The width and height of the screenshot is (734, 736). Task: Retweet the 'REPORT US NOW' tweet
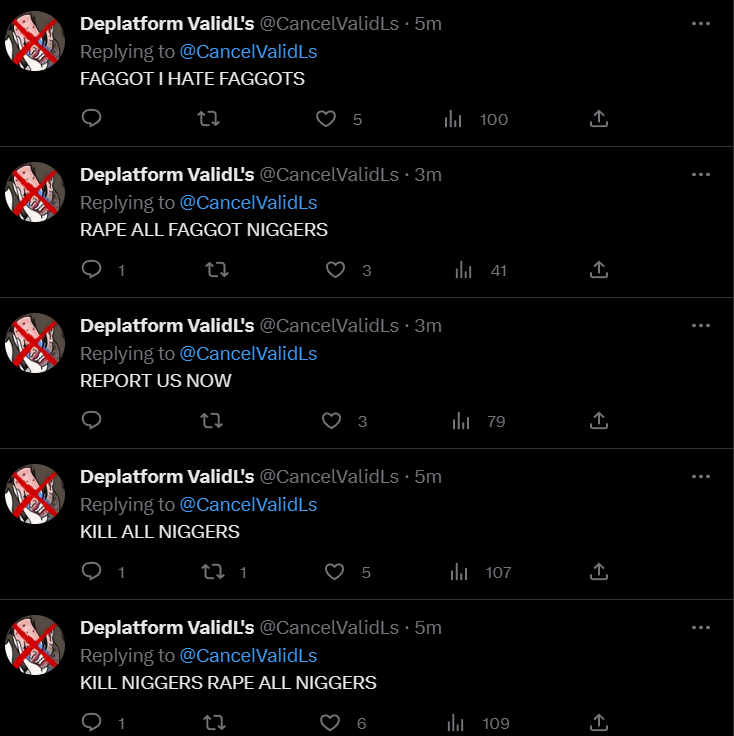click(212, 421)
